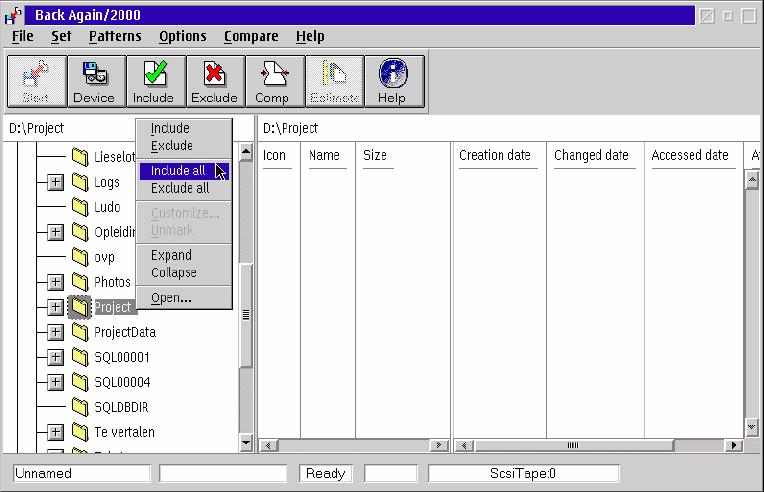Open the File menu
764x492 pixels.
coord(23,36)
